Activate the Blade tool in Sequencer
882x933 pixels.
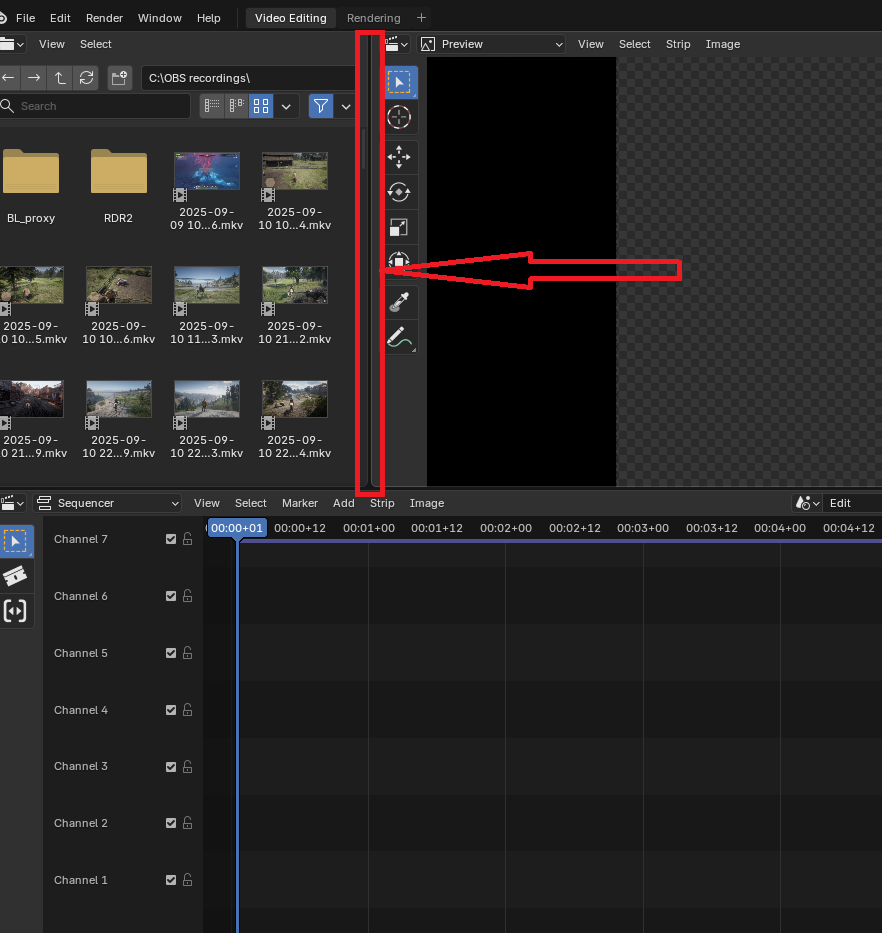[15, 576]
